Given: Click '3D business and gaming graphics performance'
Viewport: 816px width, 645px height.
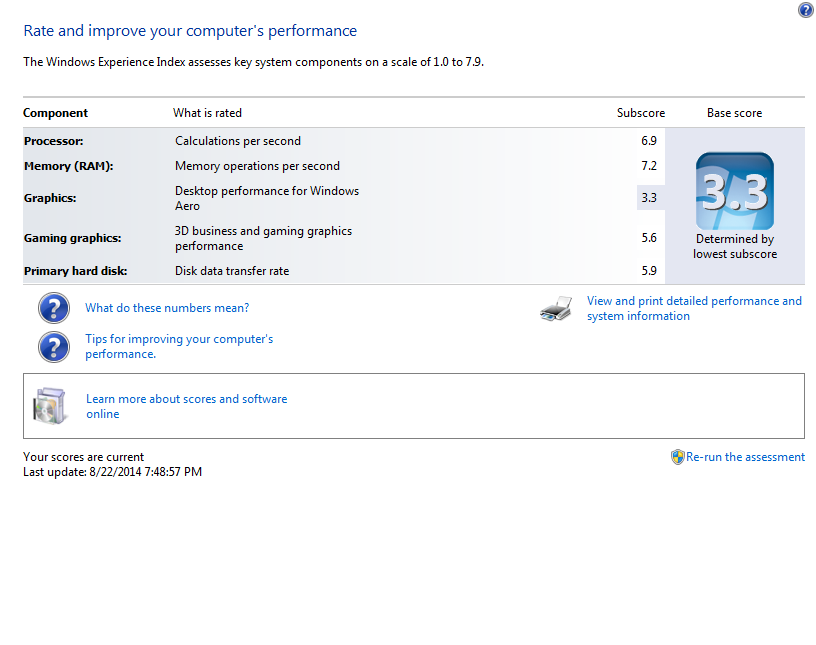Looking at the screenshot, I should (x=263, y=238).
